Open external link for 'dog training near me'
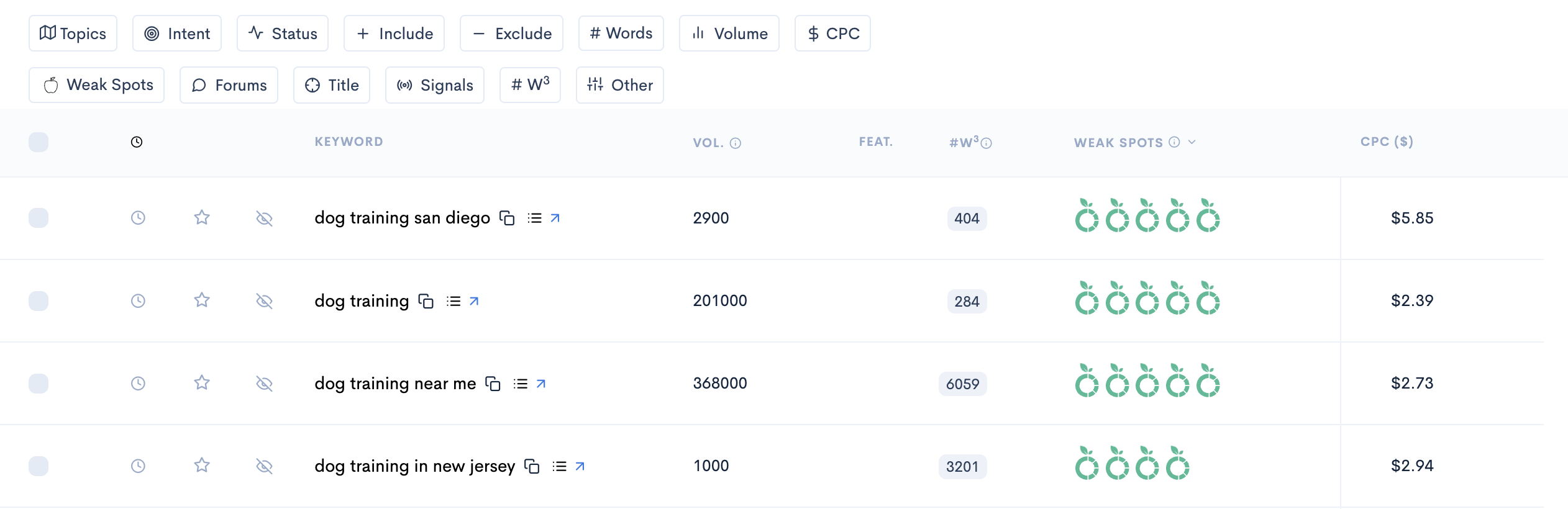 coord(541,384)
